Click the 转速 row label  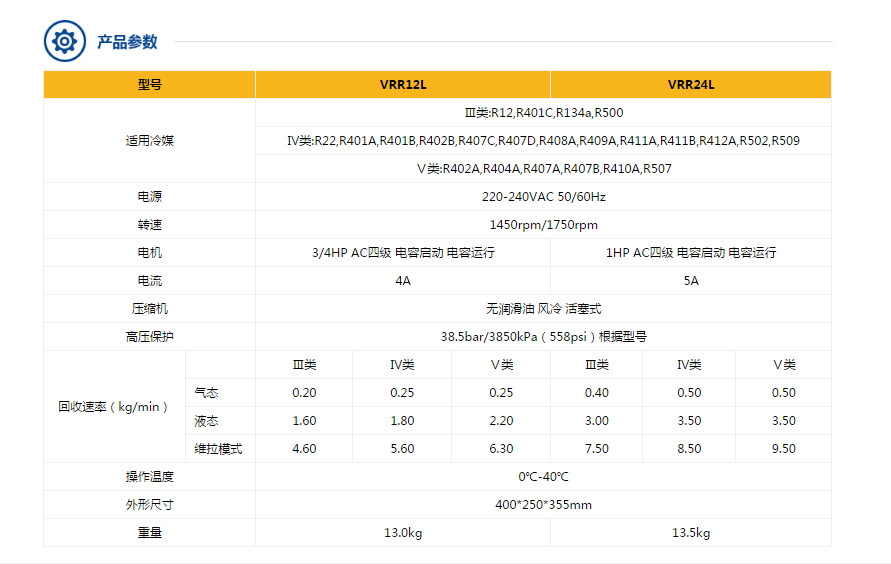[149, 225]
